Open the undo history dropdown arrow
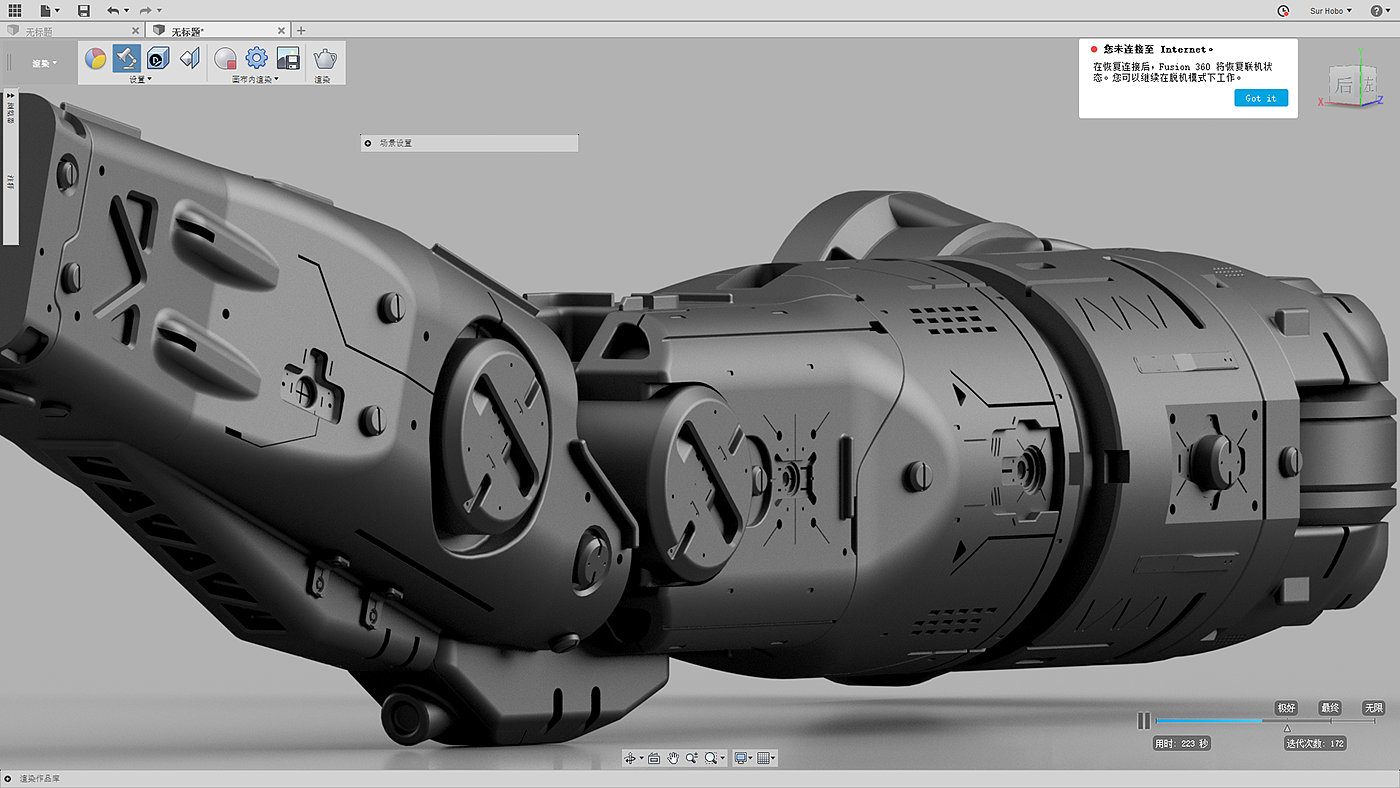1400x788 pixels. click(126, 11)
